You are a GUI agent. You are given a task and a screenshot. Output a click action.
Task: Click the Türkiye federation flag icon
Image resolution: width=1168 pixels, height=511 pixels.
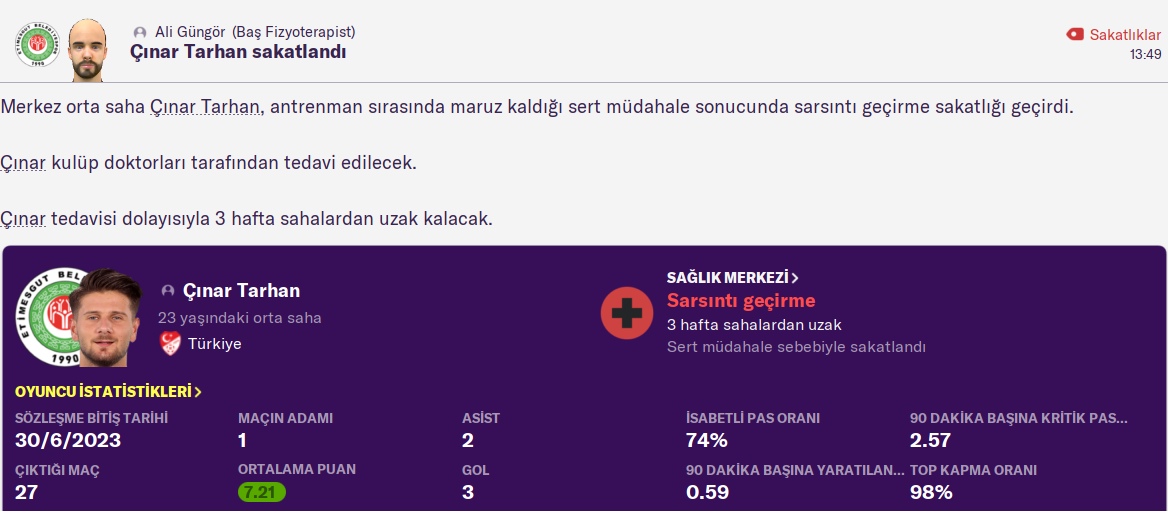point(169,344)
